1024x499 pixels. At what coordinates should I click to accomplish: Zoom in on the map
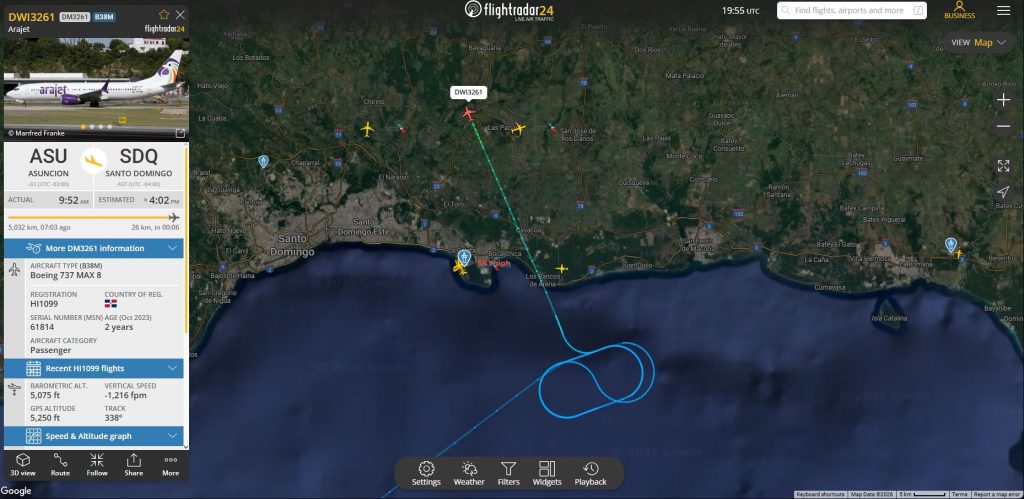1003,100
